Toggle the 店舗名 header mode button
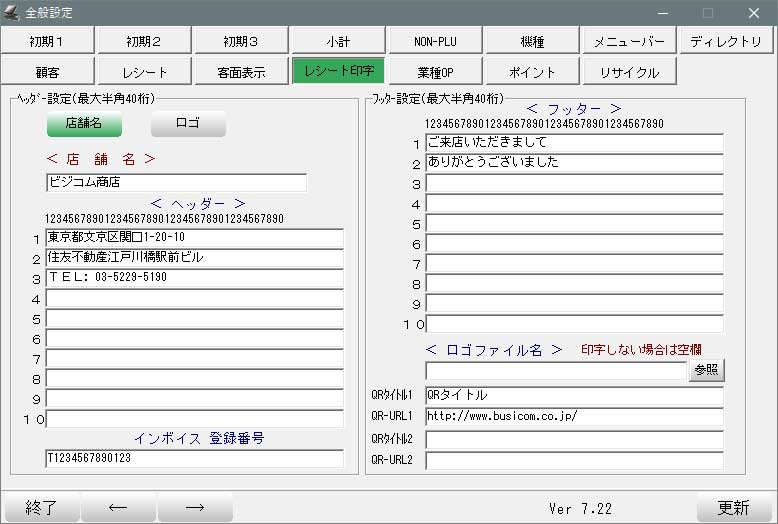The image size is (778, 524). pos(84,124)
